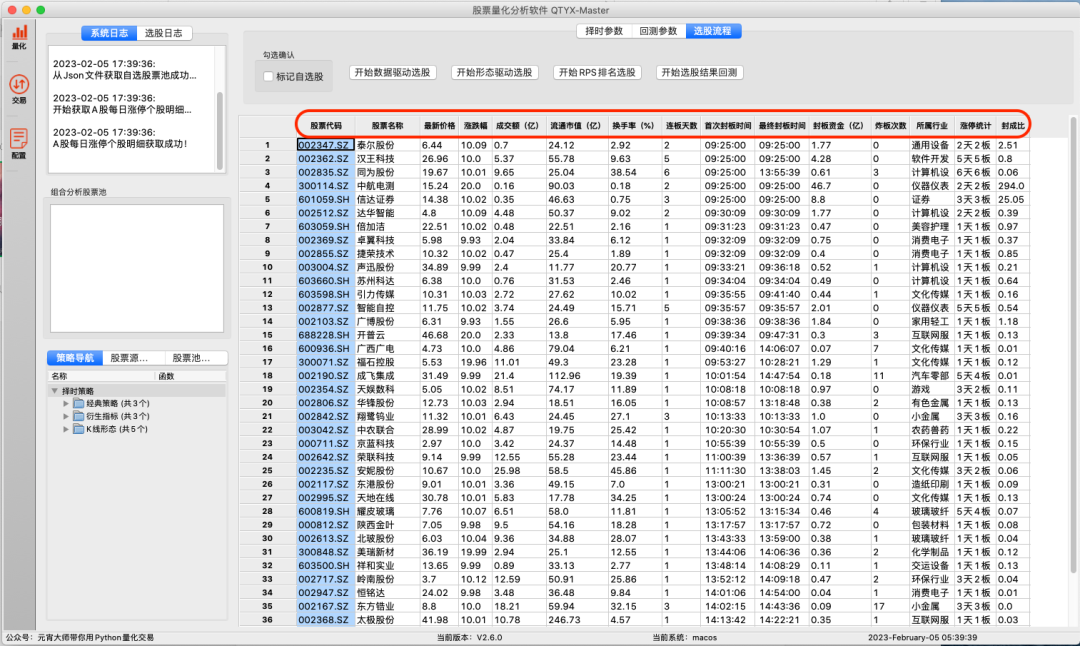Collapse the 择时策略 tree node
1080x646 pixels.
pos(54,390)
